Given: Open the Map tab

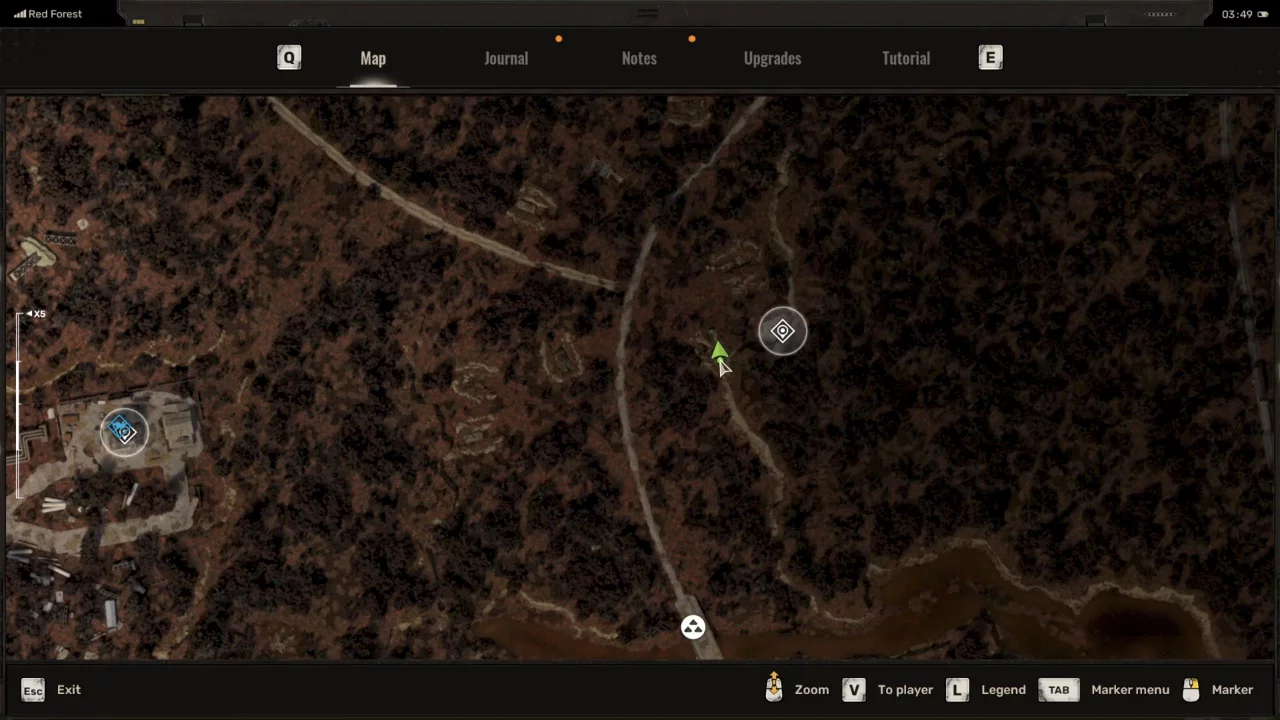Looking at the screenshot, I should tap(373, 58).
